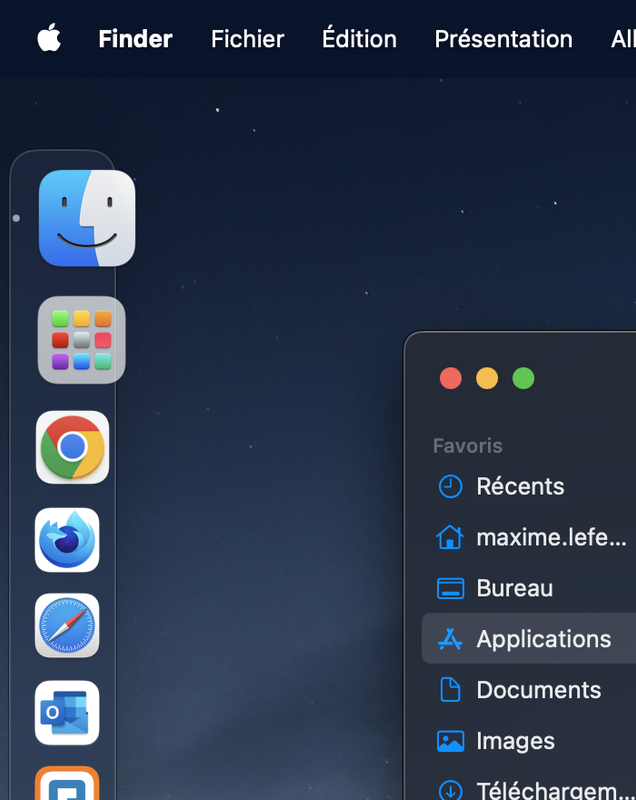Launch Microsoft Outlook from the Dock

click(x=67, y=713)
